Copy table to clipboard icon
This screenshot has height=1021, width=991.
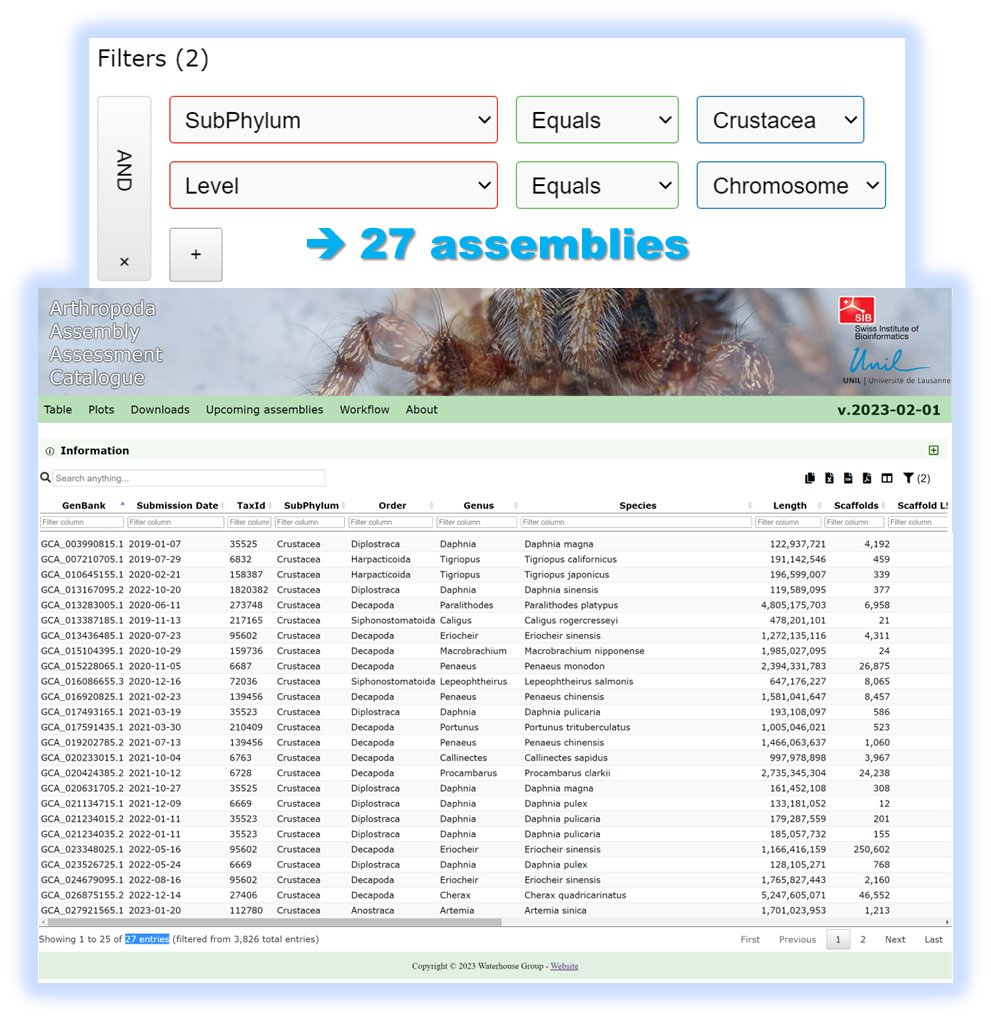point(810,478)
